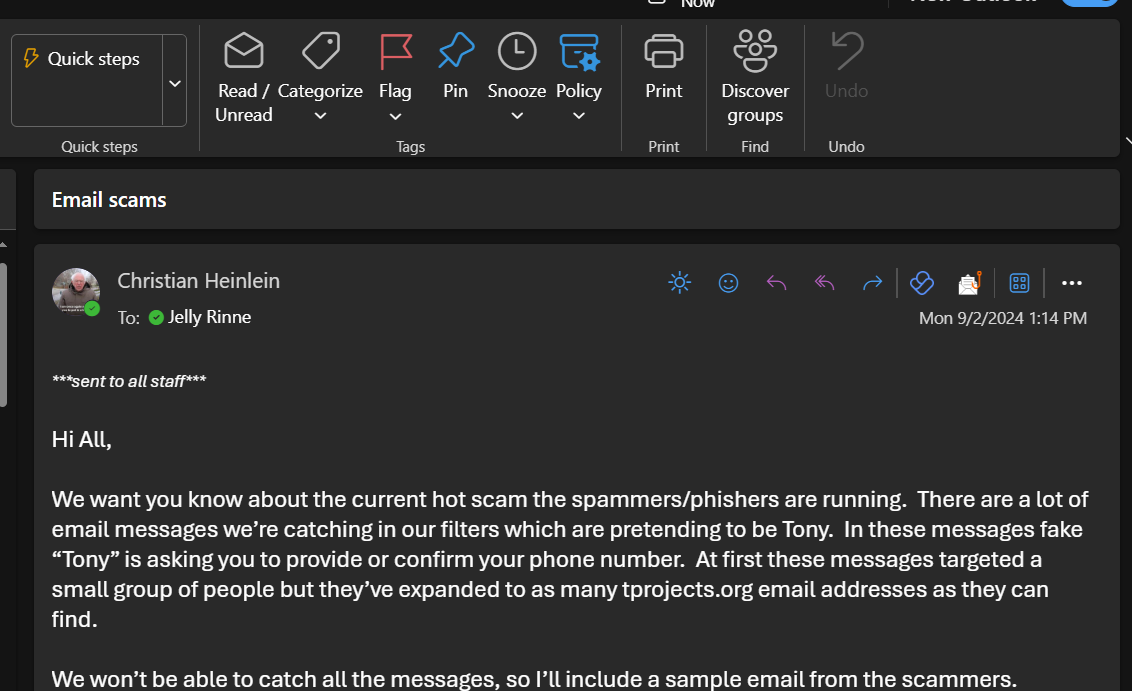Open the Viva Engage diamond icon
This screenshot has height=691, width=1132.
pos(922,283)
